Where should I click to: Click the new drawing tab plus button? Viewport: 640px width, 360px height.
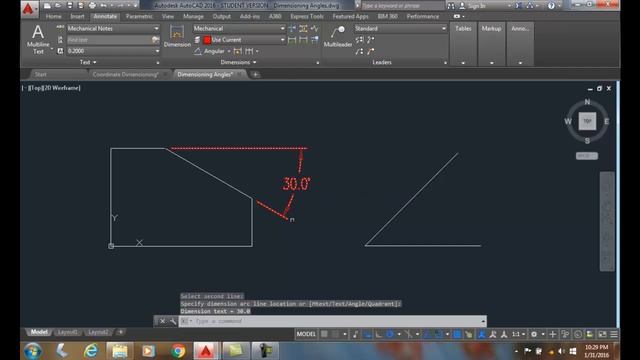tap(255, 74)
